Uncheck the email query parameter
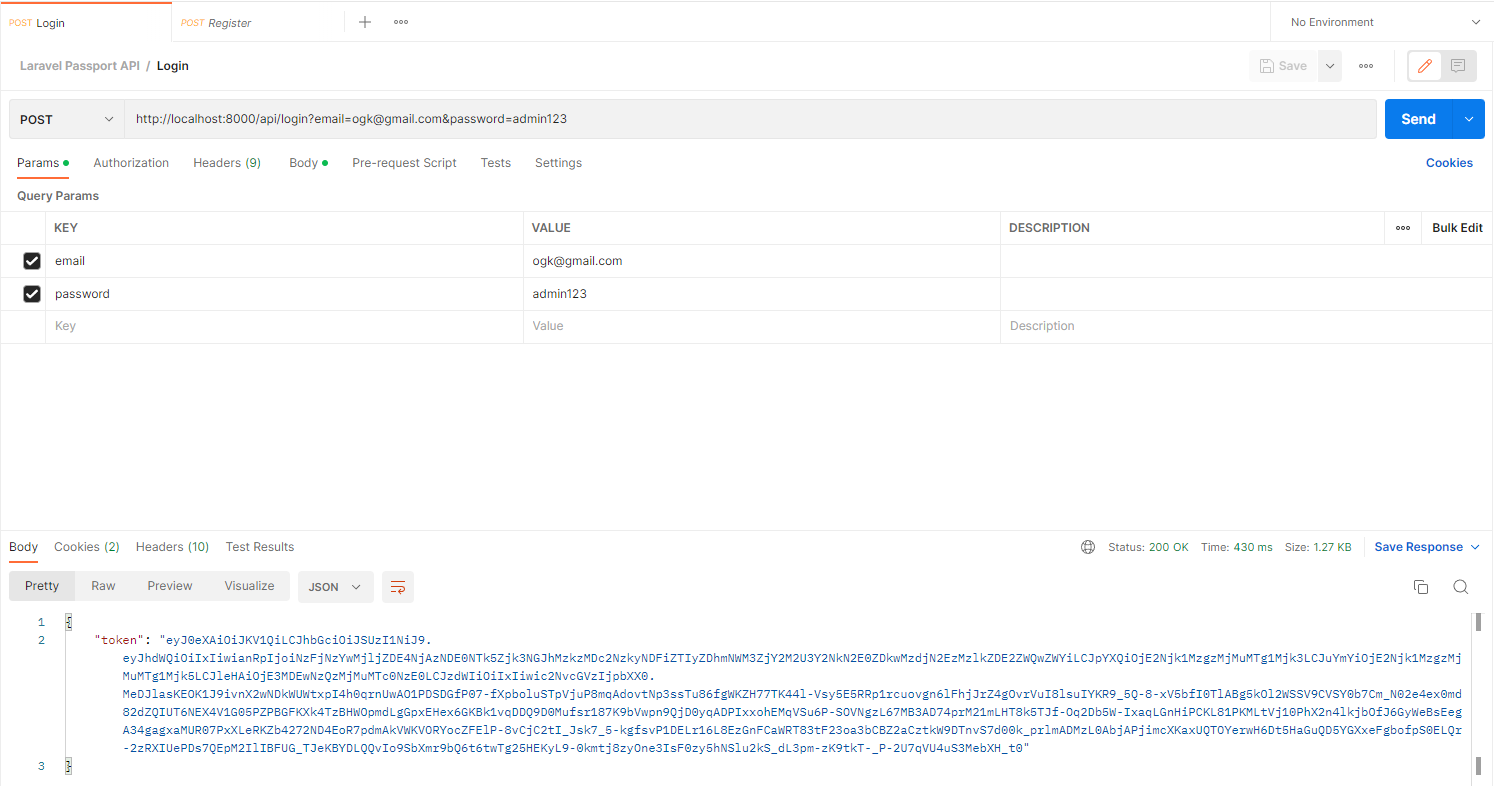The image size is (1494, 786). click(x=31, y=260)
